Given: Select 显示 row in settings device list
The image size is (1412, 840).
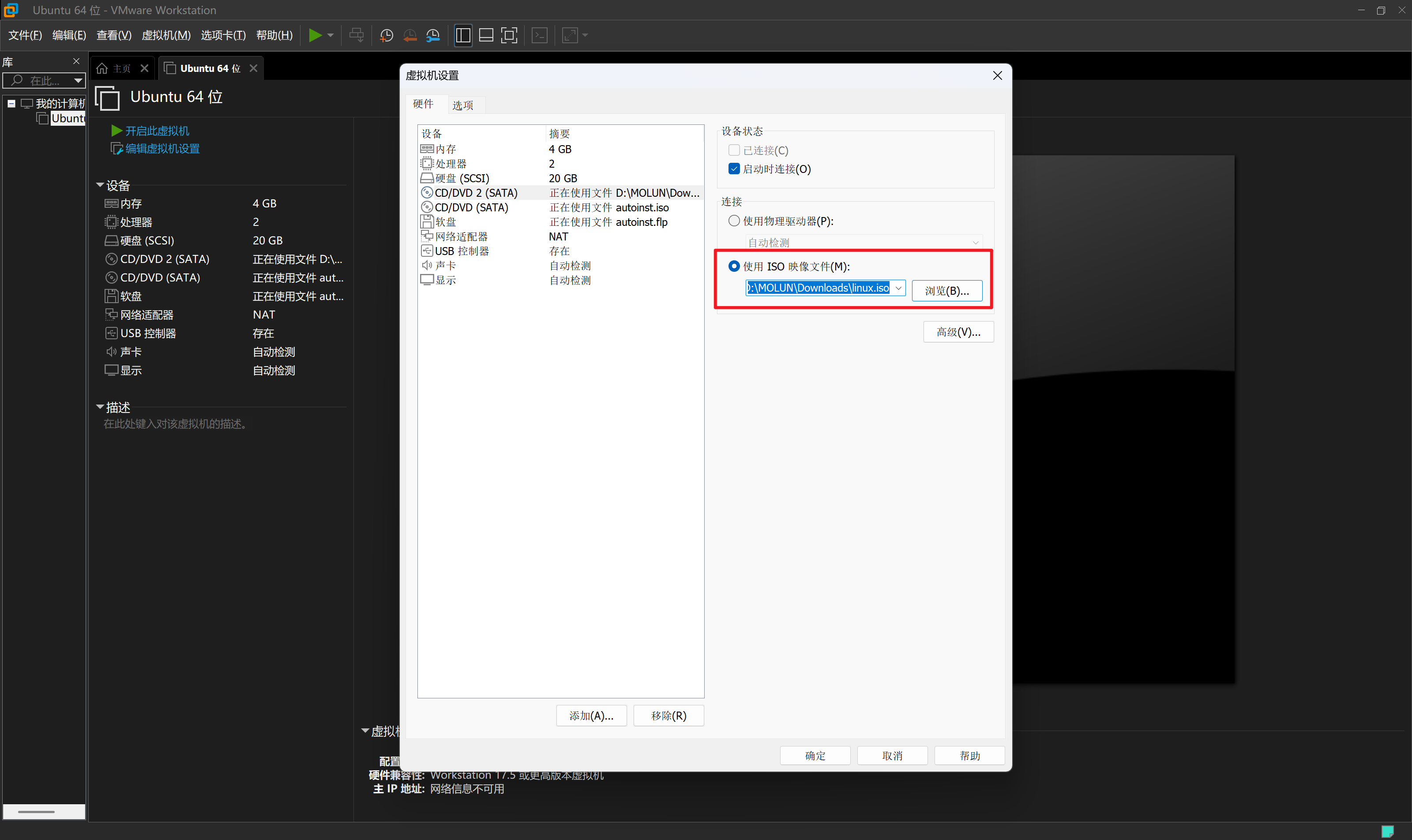Looking at the screenshot, I should pyautogui.click(x=560, y=280).
